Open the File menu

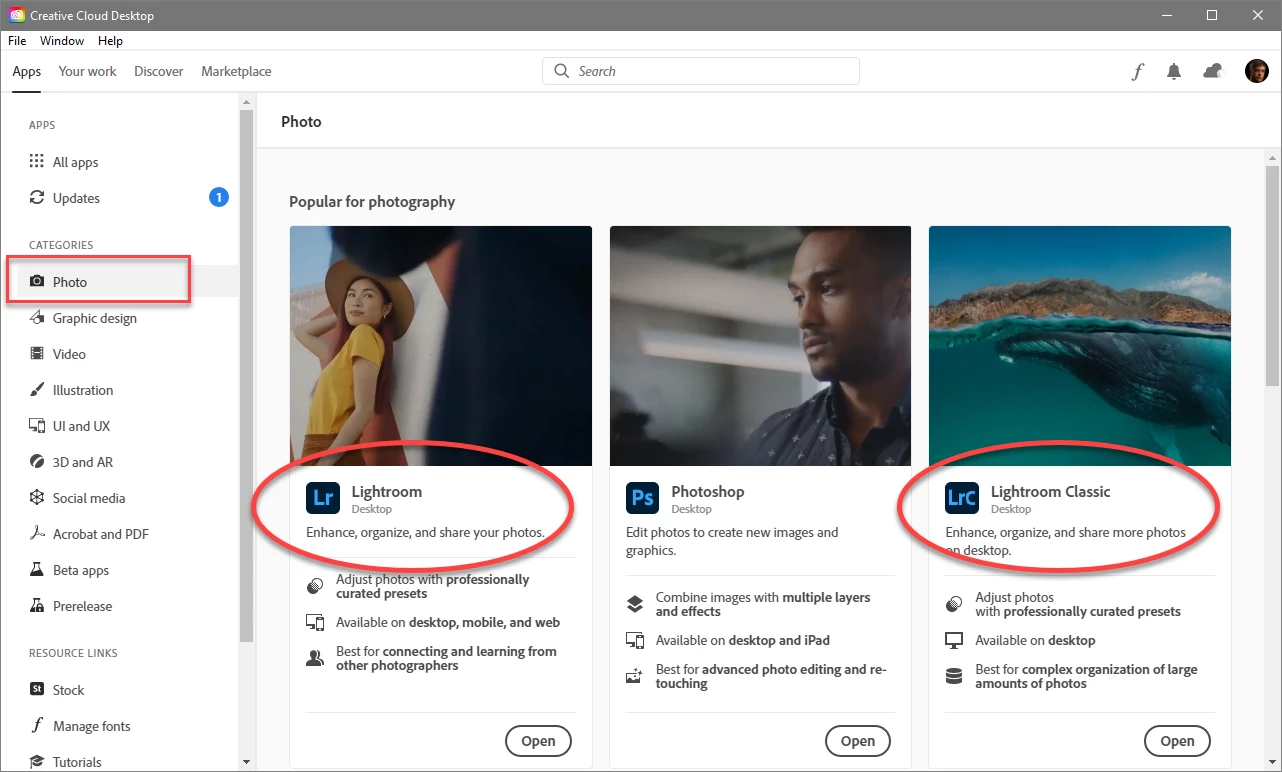point(17,41)
